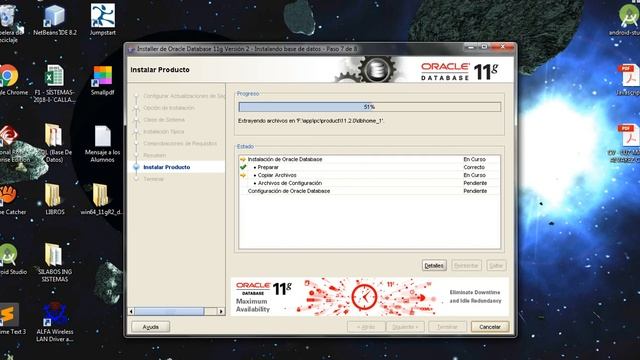Open the Mensaje a los Alumnos file

pyautogui.click(x=102, y=144)
